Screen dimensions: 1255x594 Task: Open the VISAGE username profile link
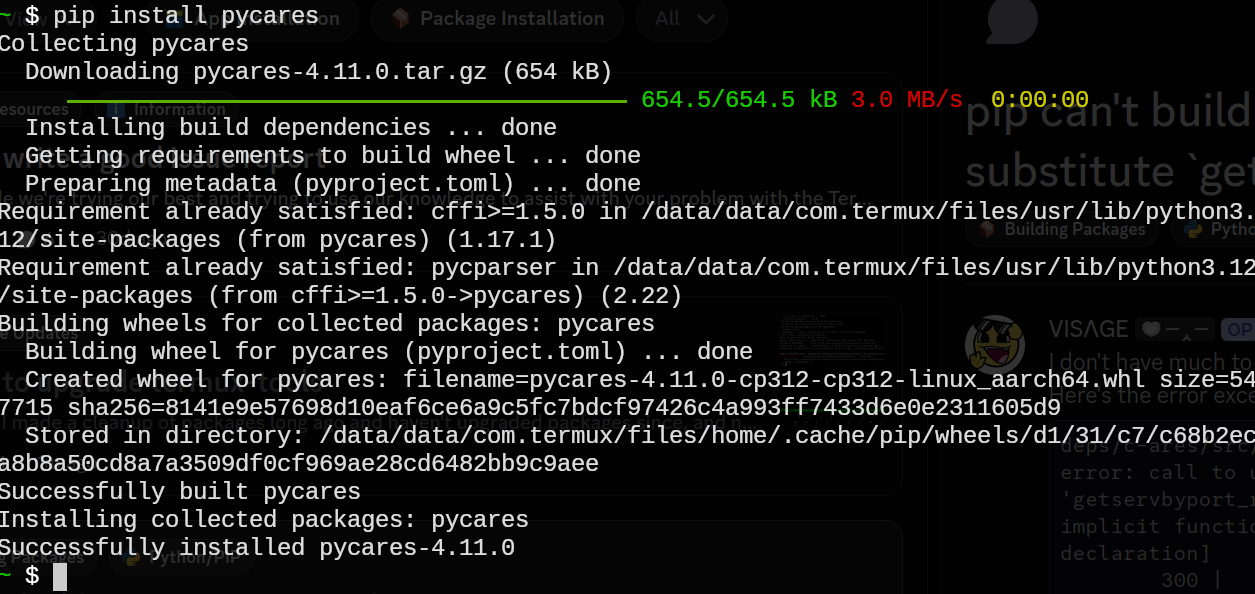pos(1088,329)
